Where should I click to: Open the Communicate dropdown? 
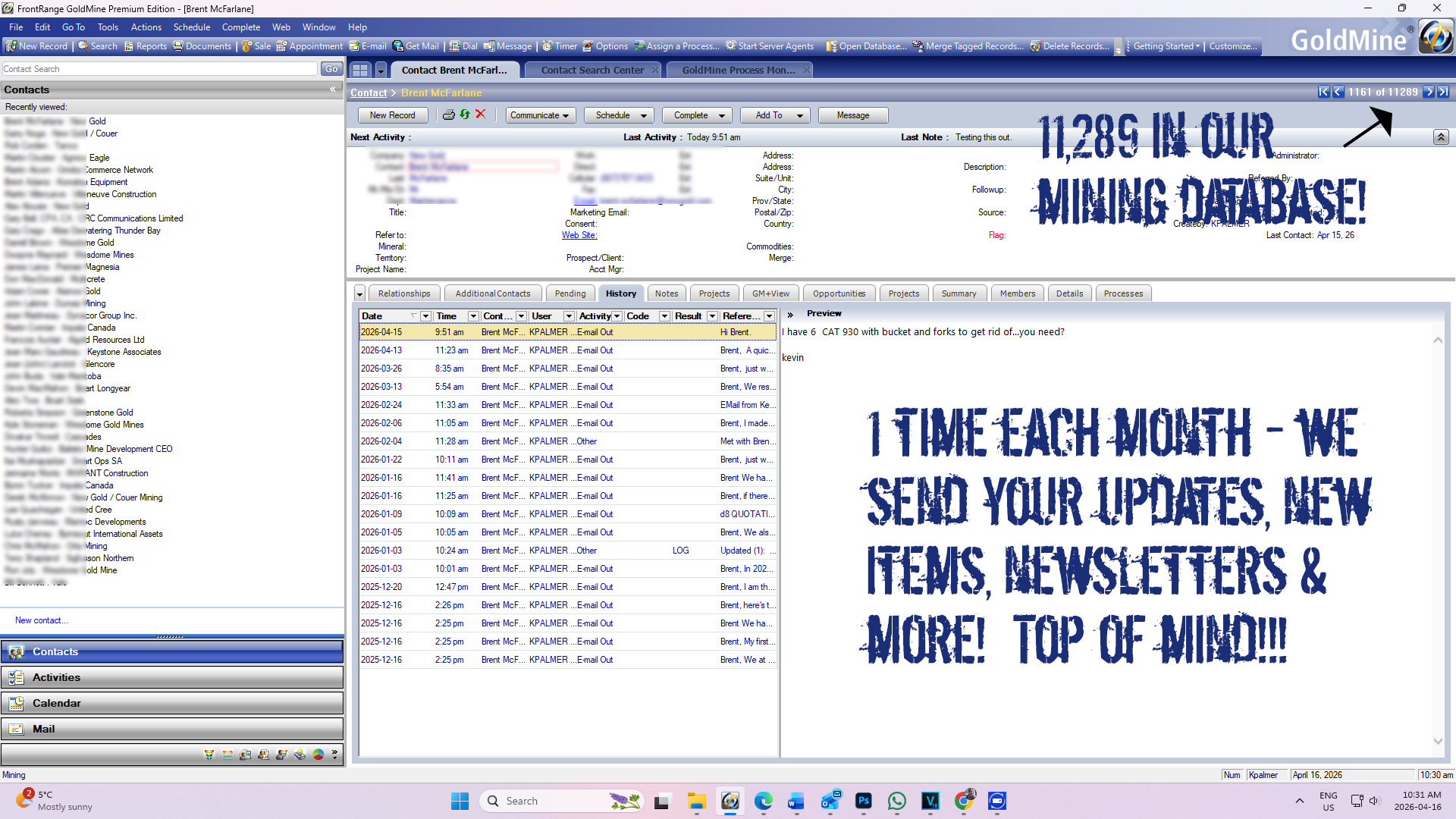tap(540, 115)
